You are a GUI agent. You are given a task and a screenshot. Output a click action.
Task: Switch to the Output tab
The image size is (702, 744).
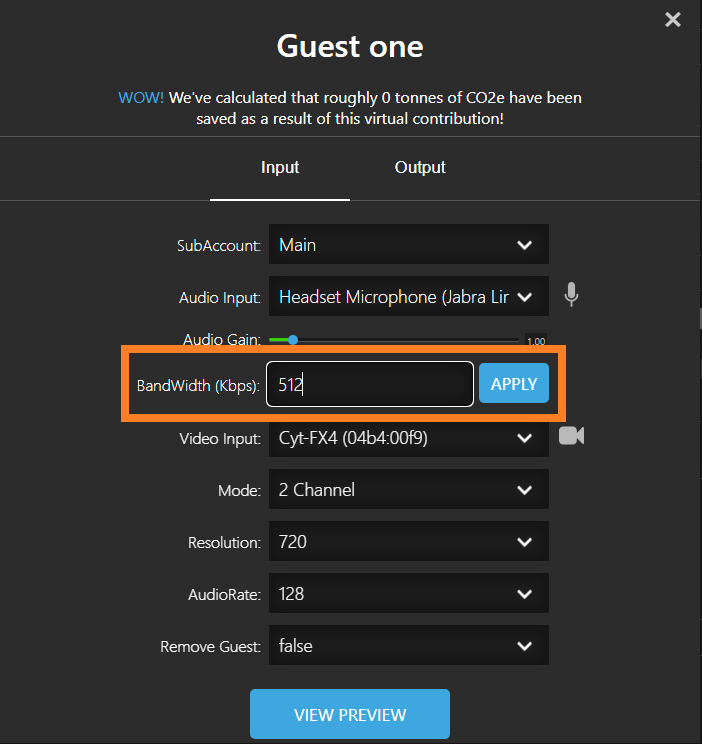[x=420, y=167]
